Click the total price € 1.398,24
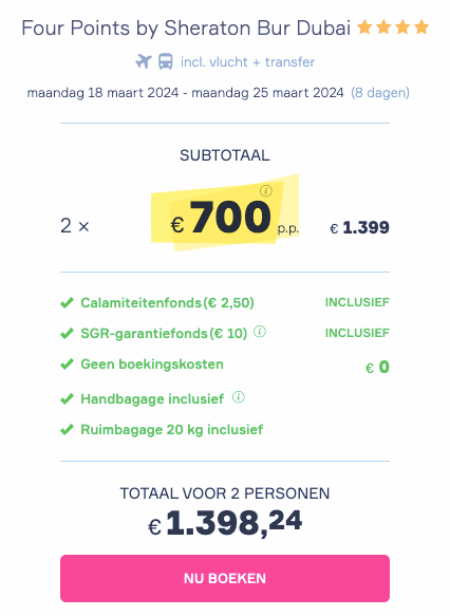Image resolution: width=450 pixels, height=616 pixels. [x=225, y=523]
